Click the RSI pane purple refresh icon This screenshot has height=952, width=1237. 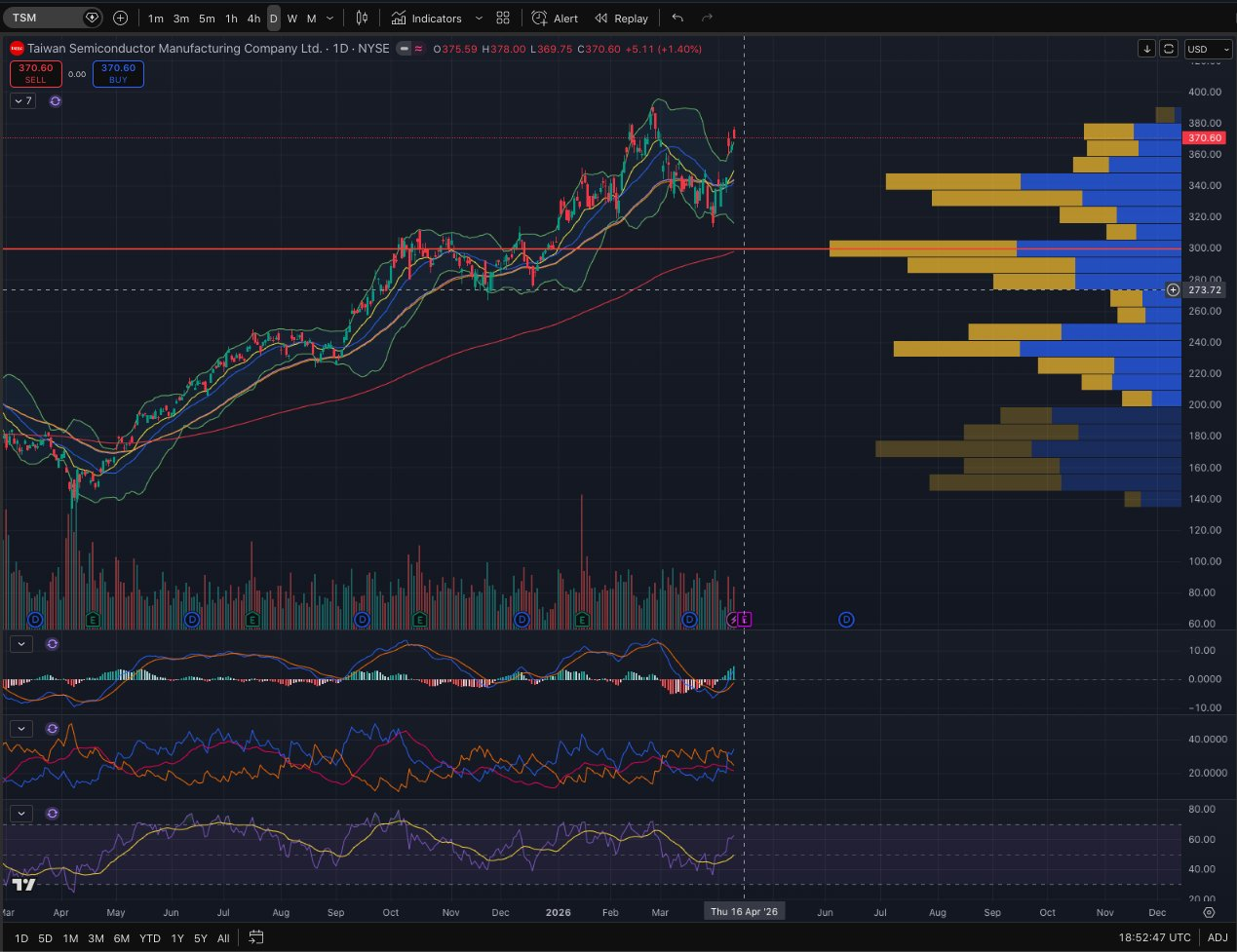53,814
